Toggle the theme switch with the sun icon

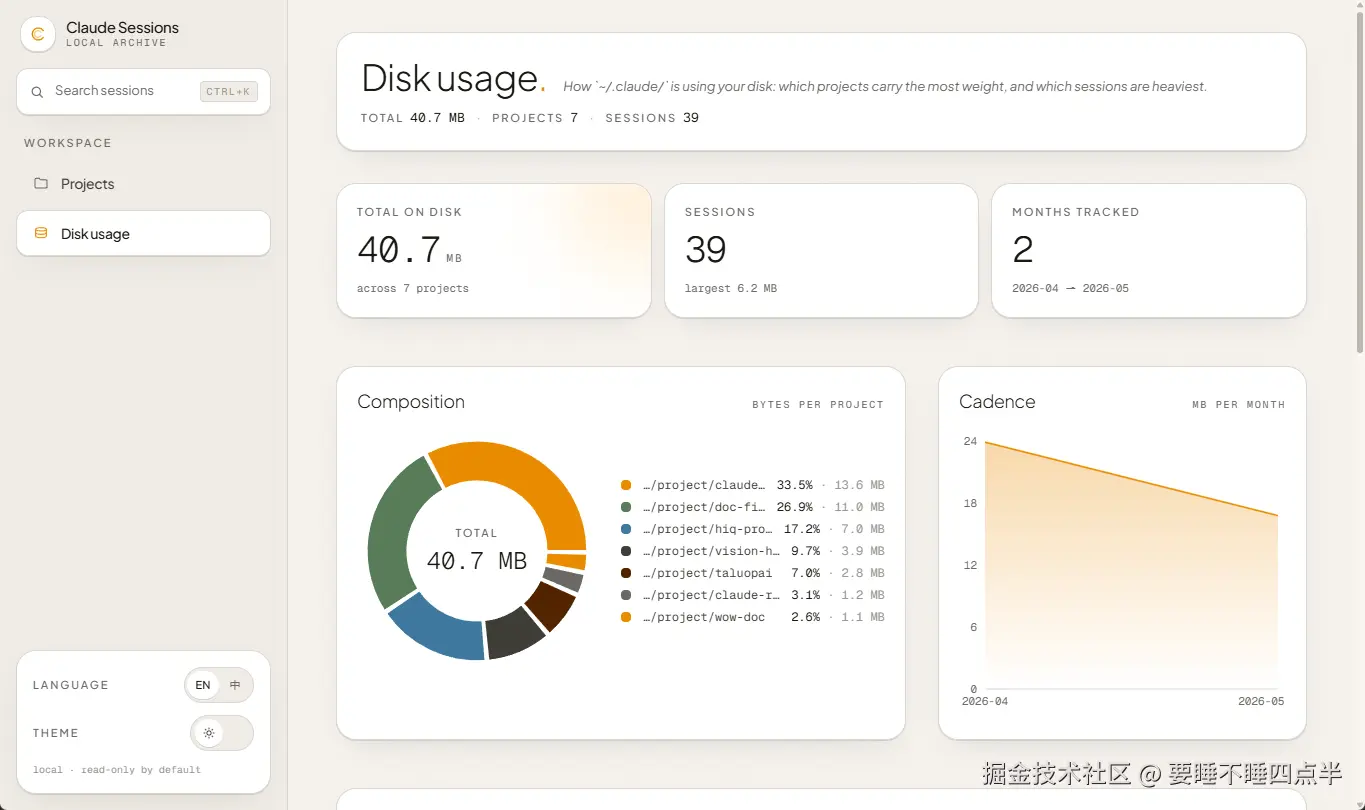[222, 733]
